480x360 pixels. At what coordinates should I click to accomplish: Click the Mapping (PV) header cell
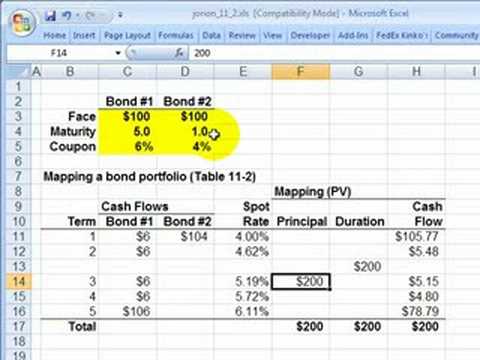[313, 191]
